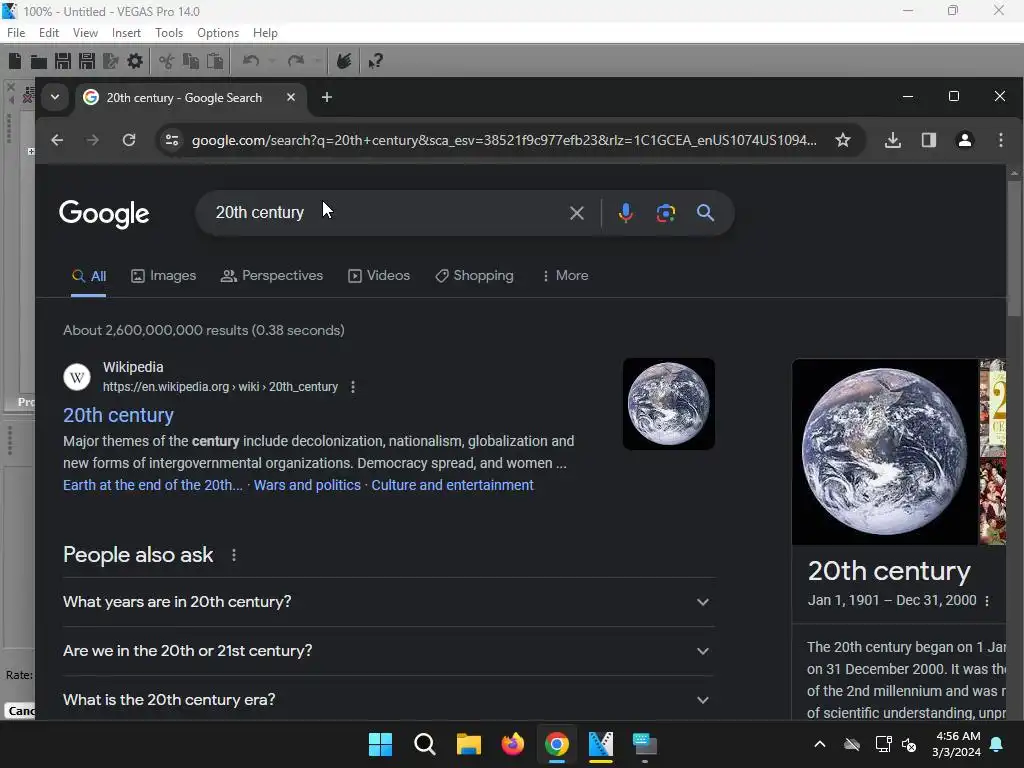Click the Chrome address bar URL
The height and width of the screenshot is (768, 1024).
pyautogui.click(x=504, y=140)
